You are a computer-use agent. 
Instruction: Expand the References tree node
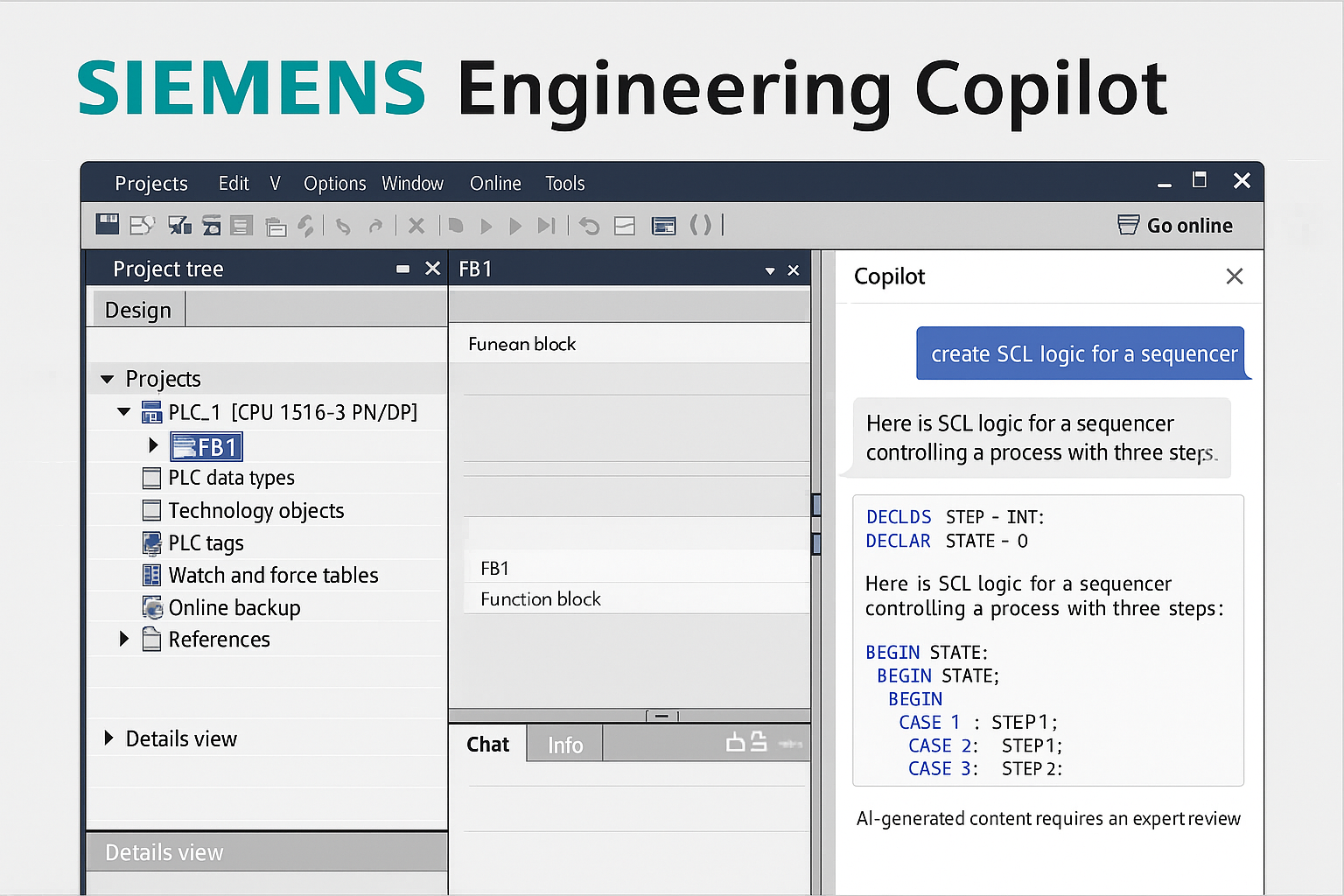pyautogui.click(x=123, y=639)
